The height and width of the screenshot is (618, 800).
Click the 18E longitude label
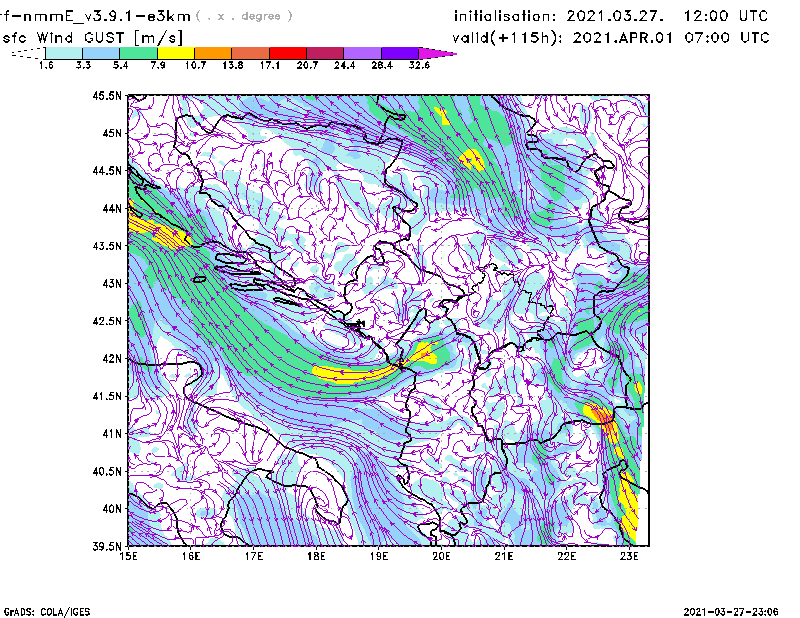pos(316,556)
